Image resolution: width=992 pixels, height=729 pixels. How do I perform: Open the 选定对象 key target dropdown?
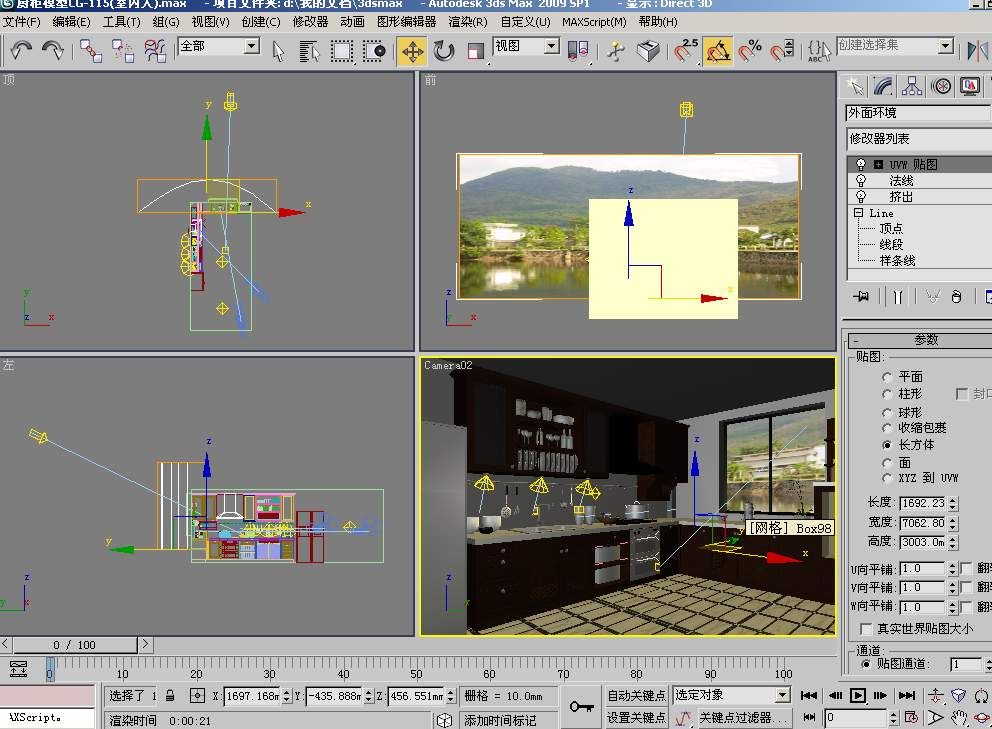tap(783, 695)
